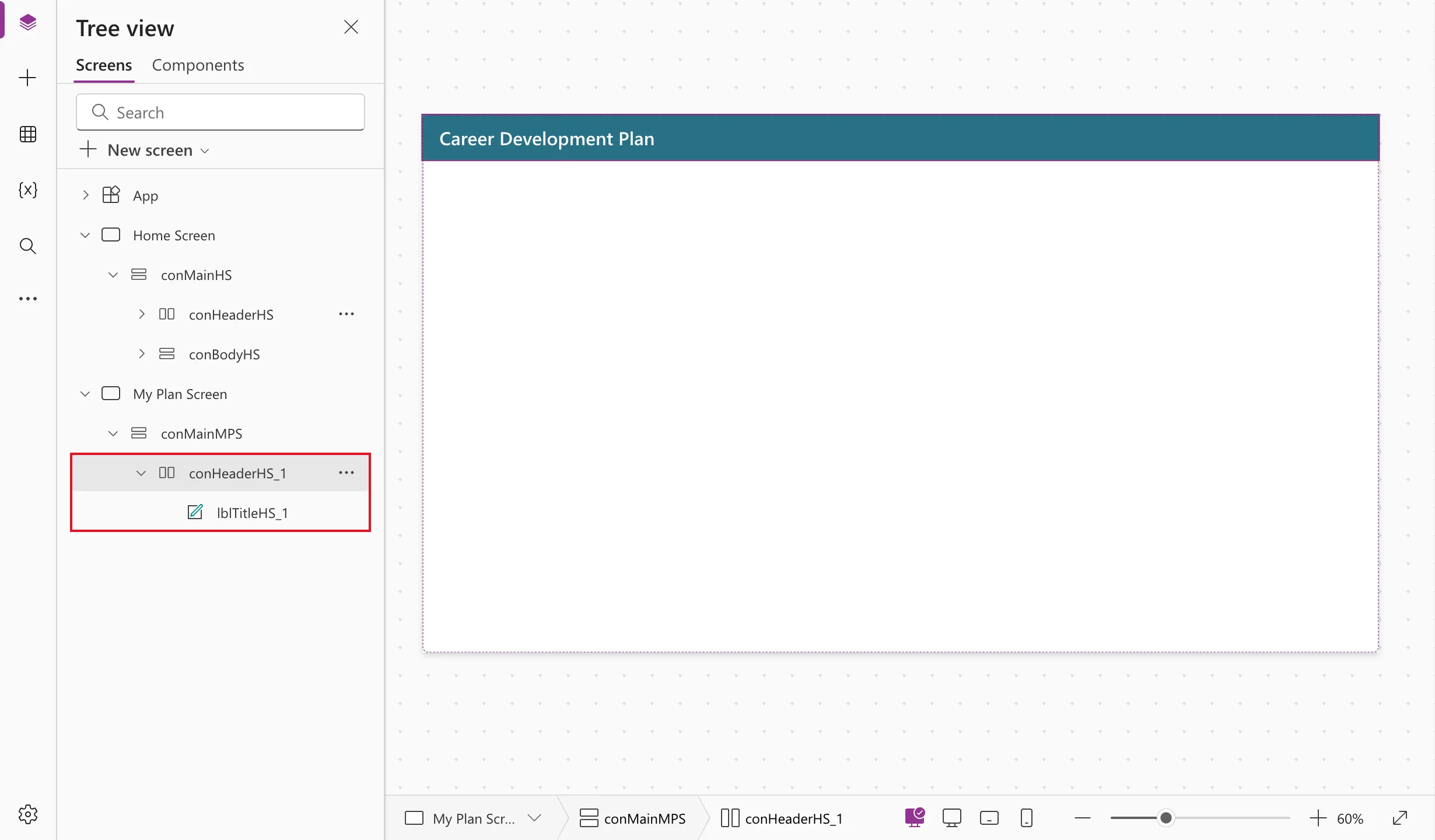The height and width of the screenshot is (840, 1435).
Task: Expand the conBodyHS container
Action: tap(142, 353)
